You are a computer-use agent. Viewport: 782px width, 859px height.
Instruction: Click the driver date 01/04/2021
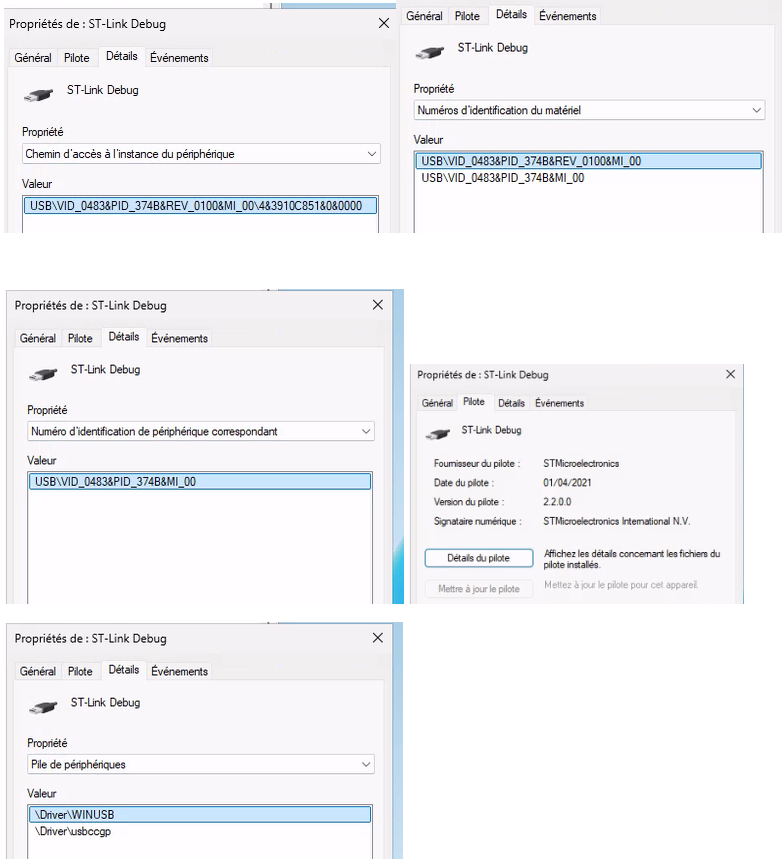[567, 483]
